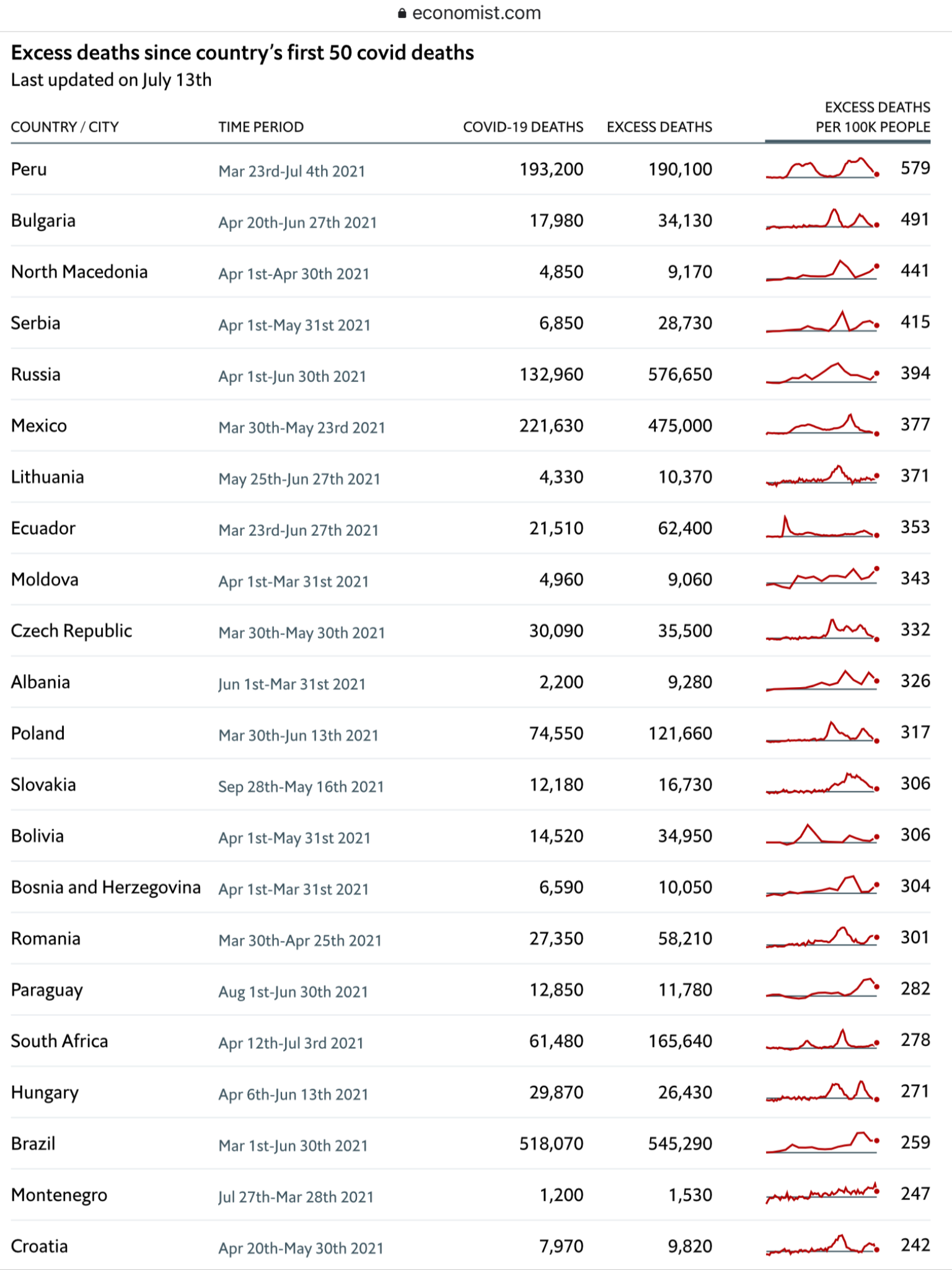Sort by the Covid-19 Deaths column header

click(x=523, y=127)
